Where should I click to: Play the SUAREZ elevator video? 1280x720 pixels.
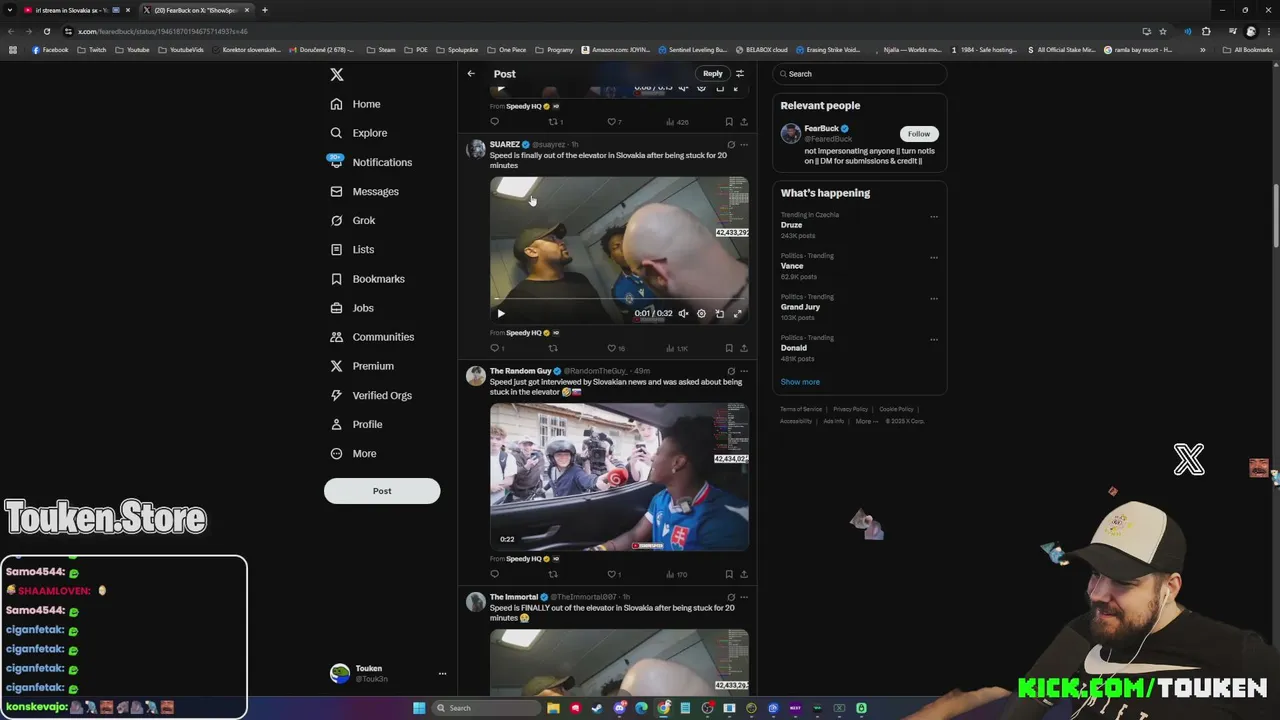(501, 314)
